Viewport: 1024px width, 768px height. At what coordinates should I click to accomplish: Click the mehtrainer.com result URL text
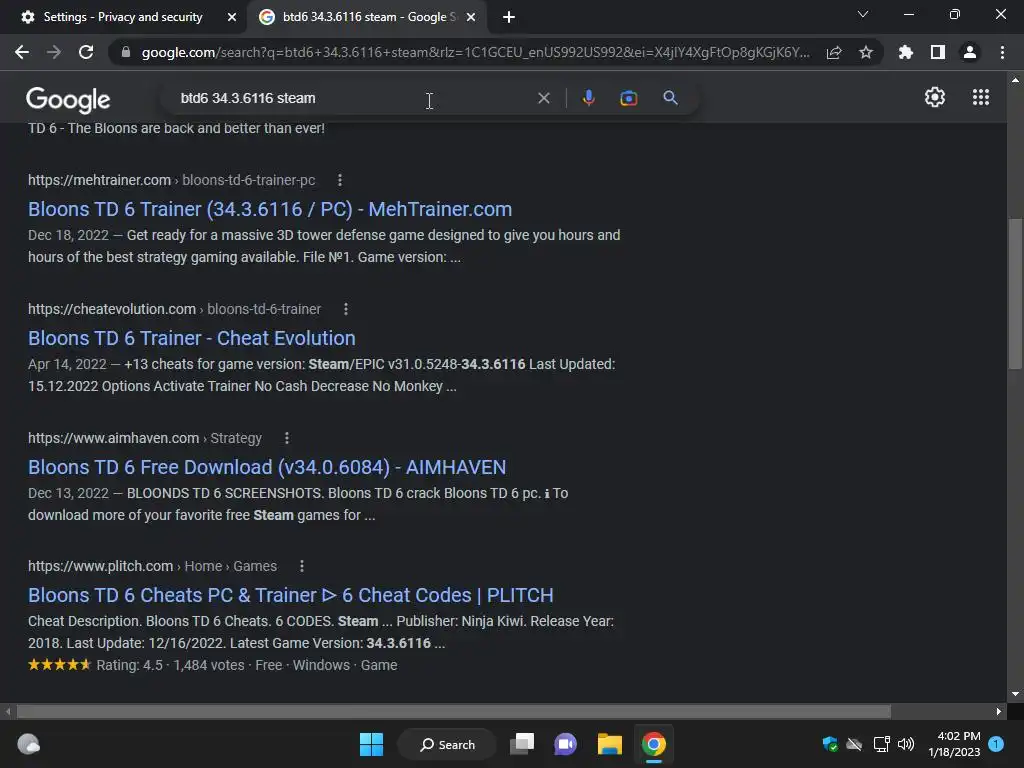click(x=172, y=180)
